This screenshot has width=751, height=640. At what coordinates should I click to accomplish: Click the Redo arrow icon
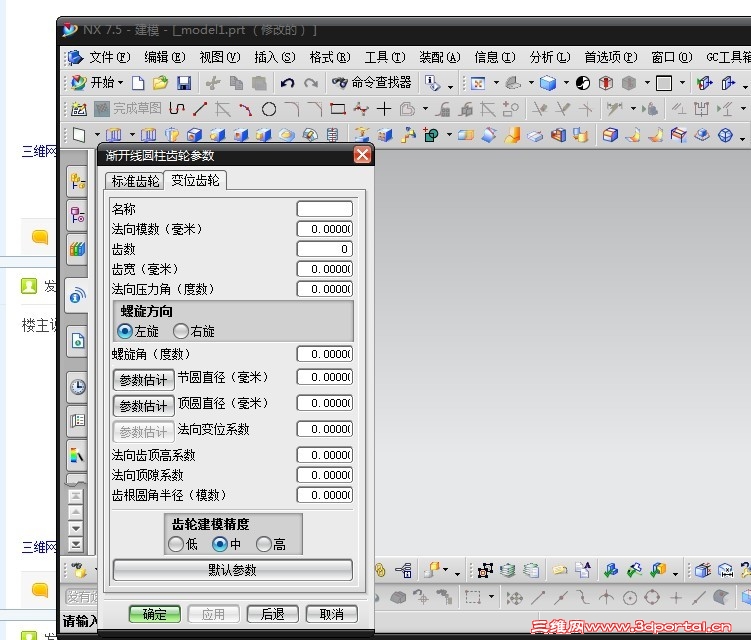point(311,83)
